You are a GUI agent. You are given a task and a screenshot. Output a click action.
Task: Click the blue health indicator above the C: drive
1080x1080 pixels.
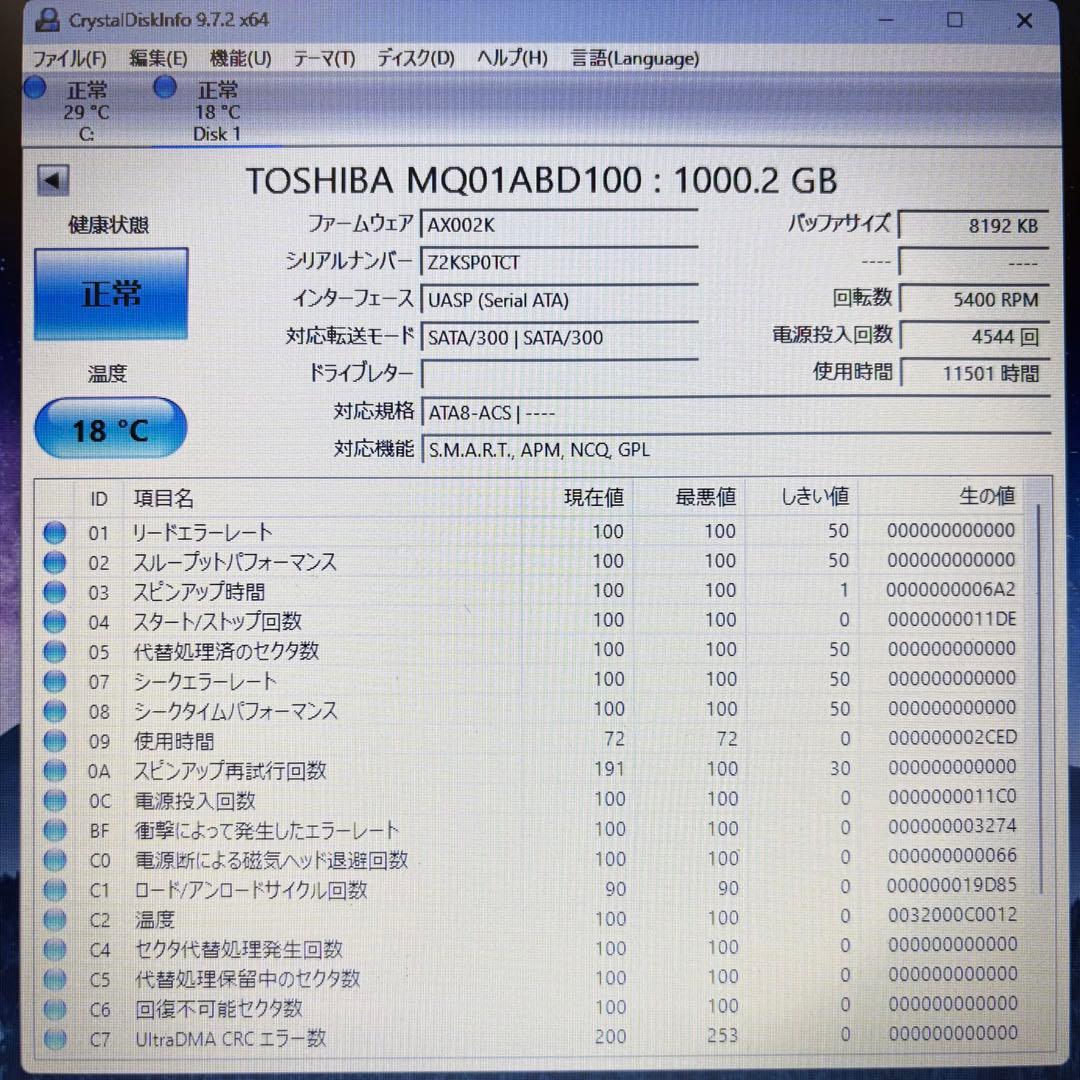tap(34, 88)
